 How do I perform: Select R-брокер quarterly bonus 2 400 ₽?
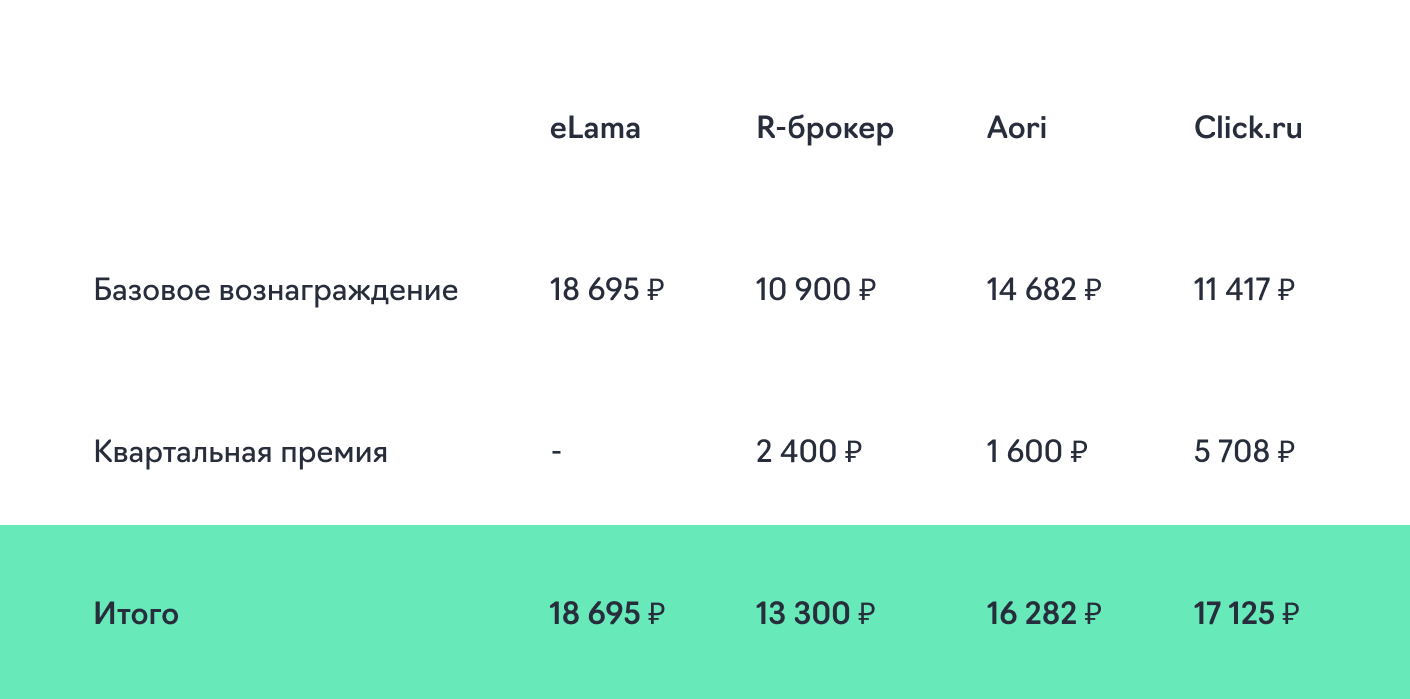click(809, 452)
